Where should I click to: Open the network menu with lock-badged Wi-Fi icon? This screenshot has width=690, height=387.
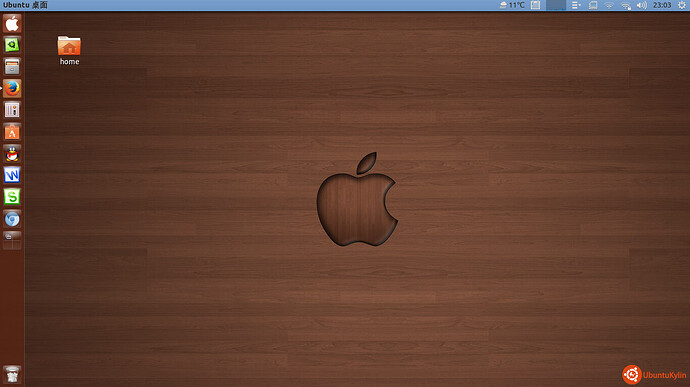pyautogui.click(x=626, y=5)
